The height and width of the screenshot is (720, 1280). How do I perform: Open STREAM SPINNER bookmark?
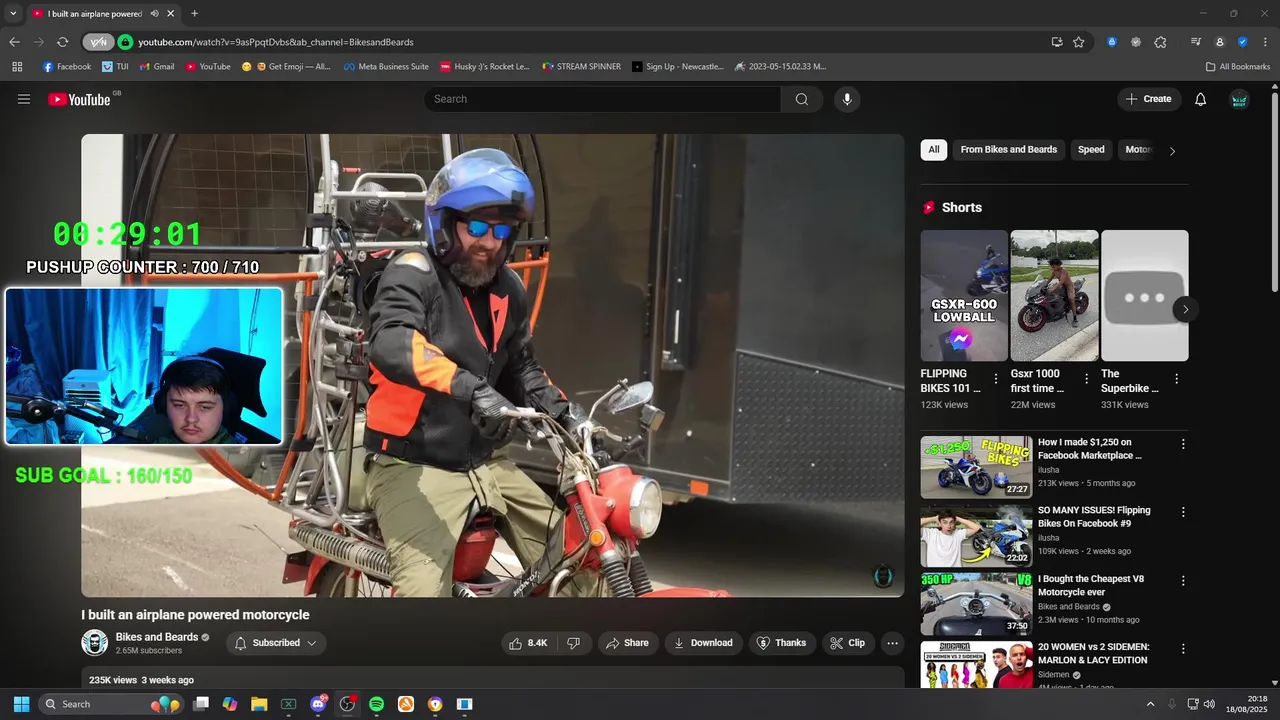pos(582,67)
